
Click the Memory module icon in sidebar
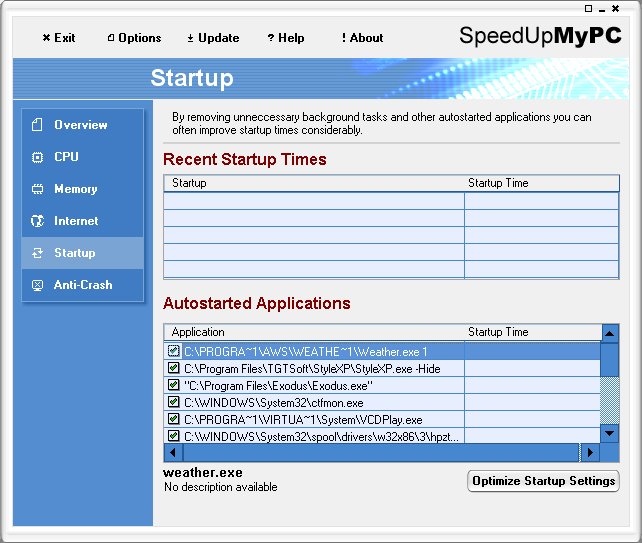click(37, 189)
